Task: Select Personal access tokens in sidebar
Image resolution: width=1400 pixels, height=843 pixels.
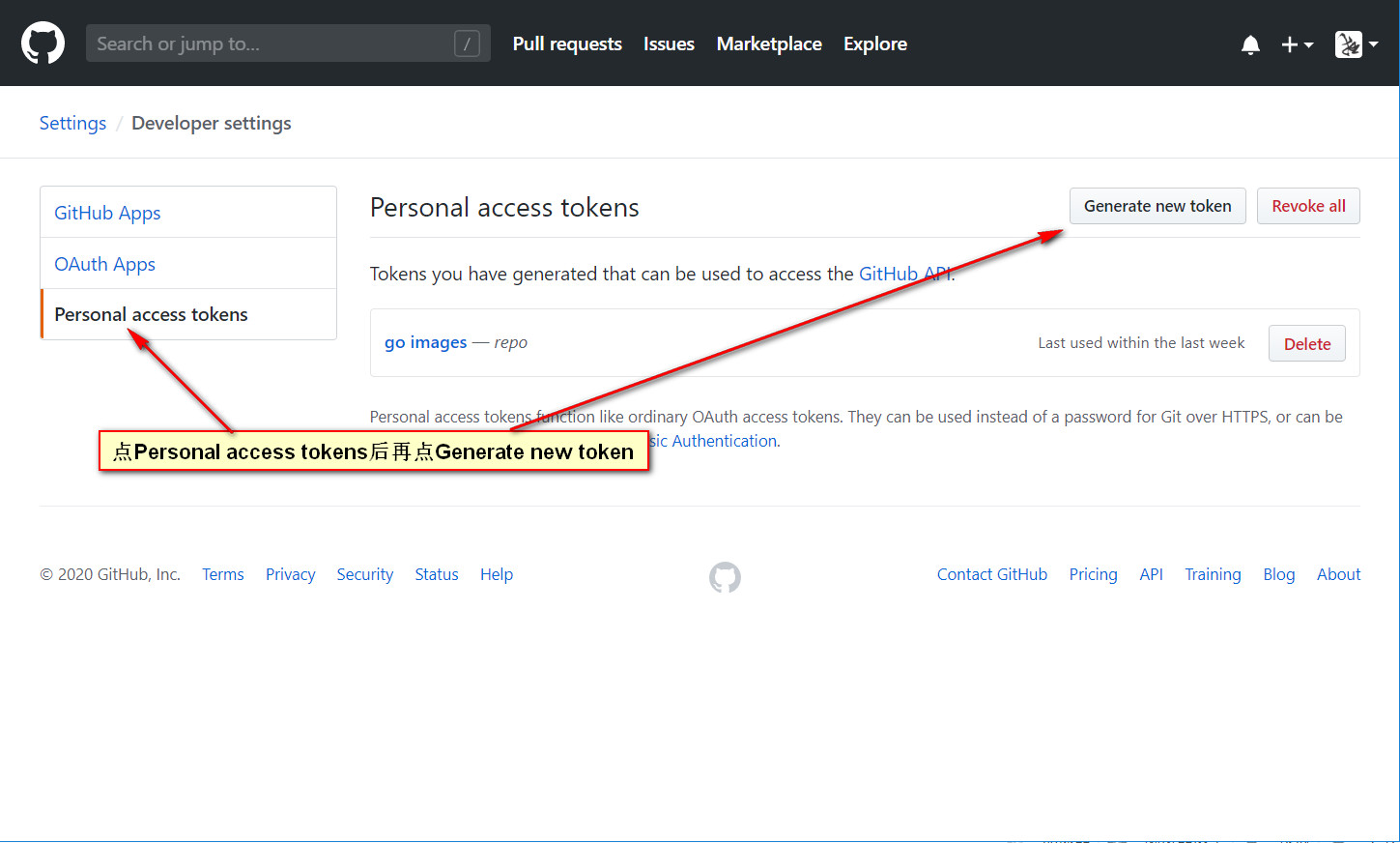Action: (x=188, y=314)
